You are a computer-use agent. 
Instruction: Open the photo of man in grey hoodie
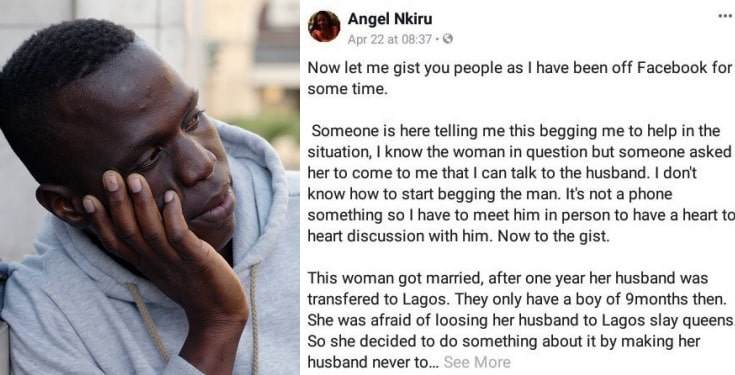[x=150, y=188]
